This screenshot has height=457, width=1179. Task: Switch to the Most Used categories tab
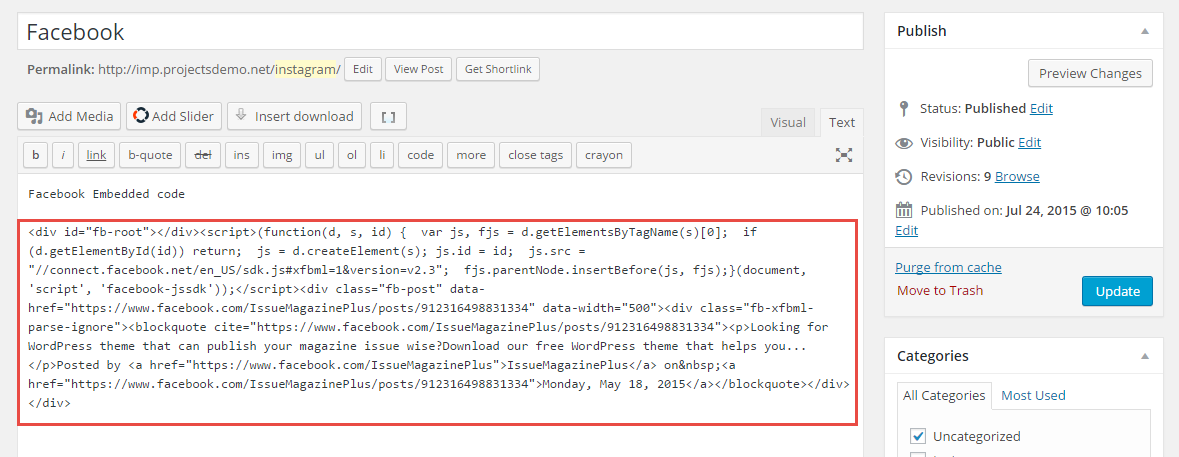[x=1033, y=395]
